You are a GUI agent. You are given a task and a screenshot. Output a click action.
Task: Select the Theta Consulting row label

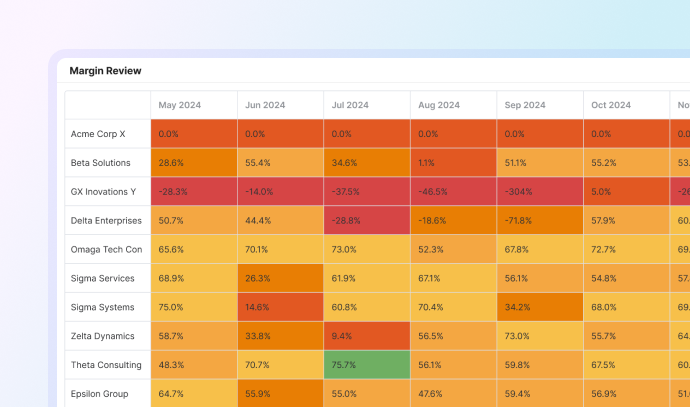point(106,366)
